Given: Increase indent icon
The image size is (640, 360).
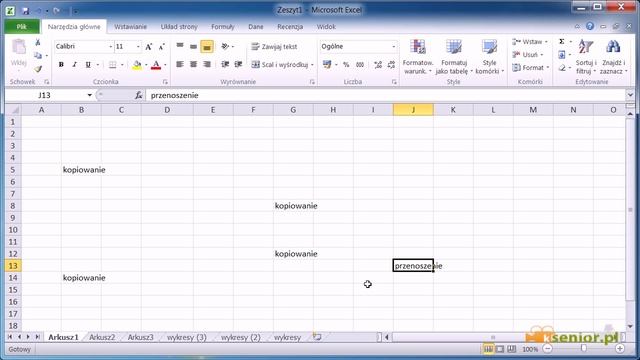Looking at the screenshot, I should 238,64.
